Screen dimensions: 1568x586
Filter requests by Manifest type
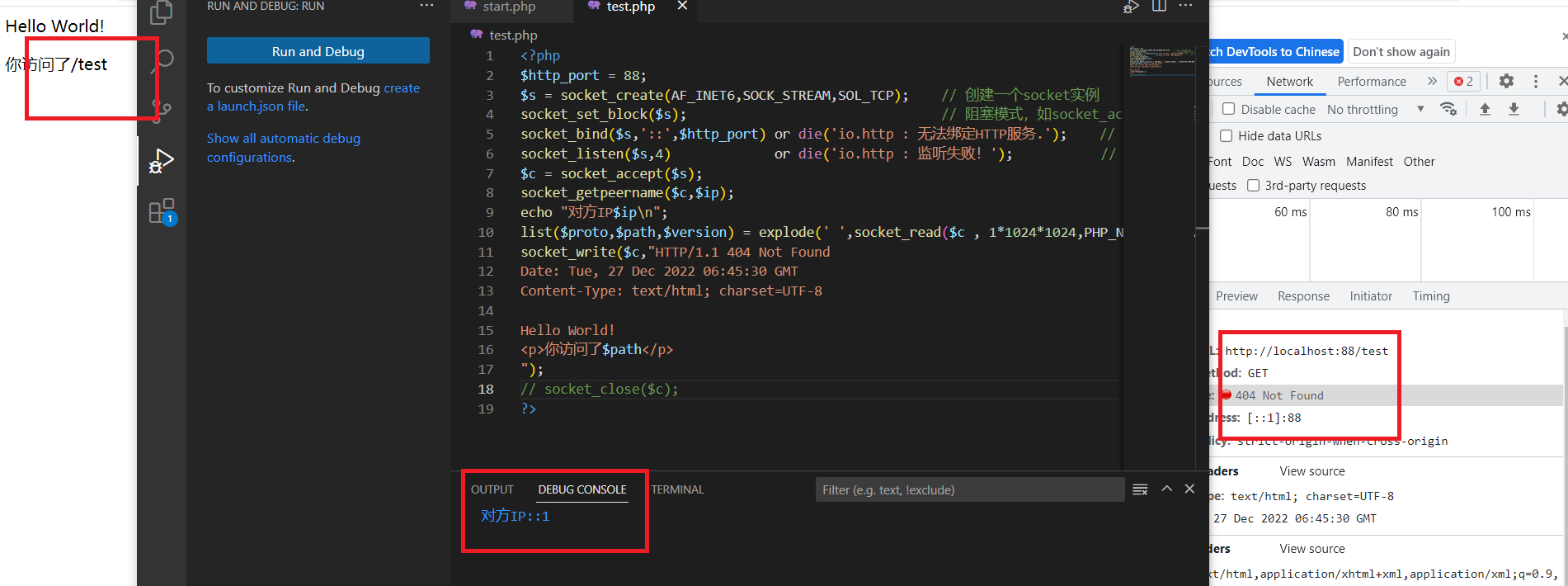[x=1369, y=161]
